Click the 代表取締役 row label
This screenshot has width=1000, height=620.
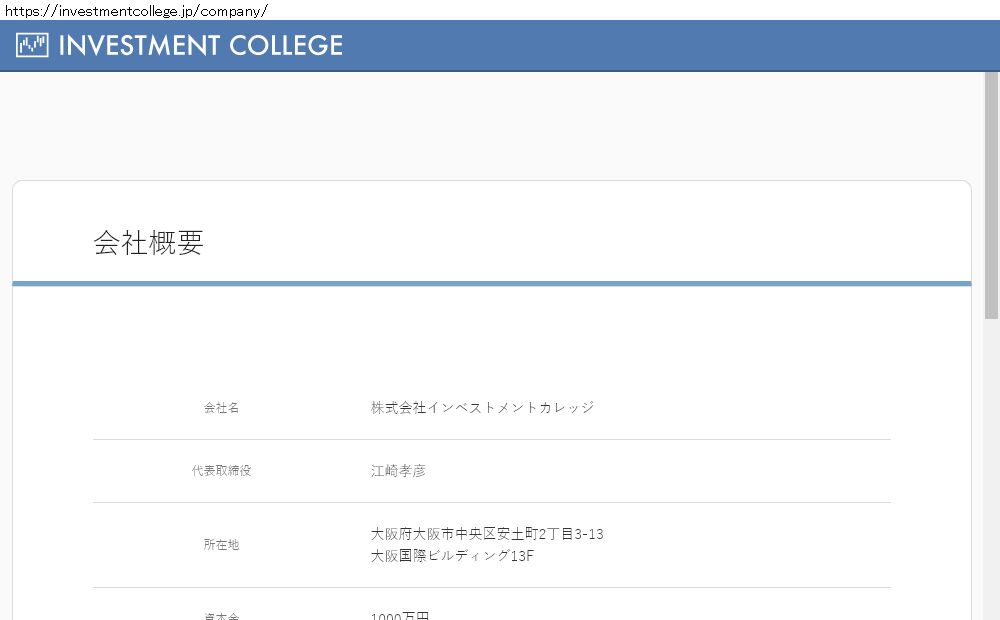221,470
